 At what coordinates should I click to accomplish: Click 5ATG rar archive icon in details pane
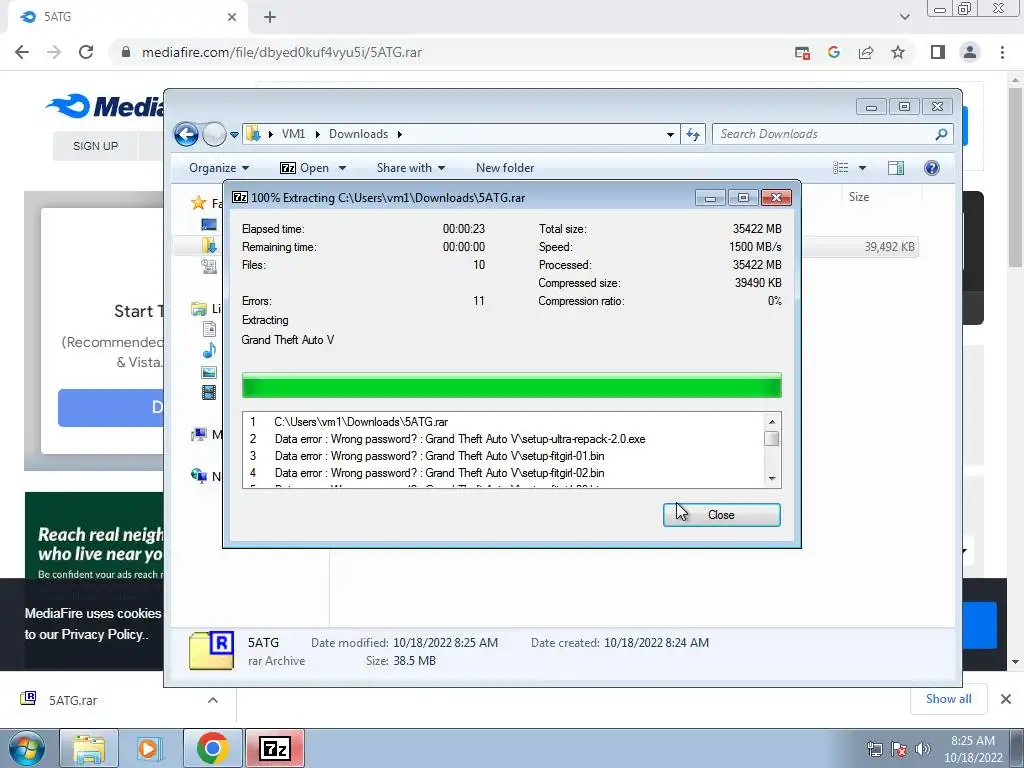pyautogui.click(x=211, y=651)
